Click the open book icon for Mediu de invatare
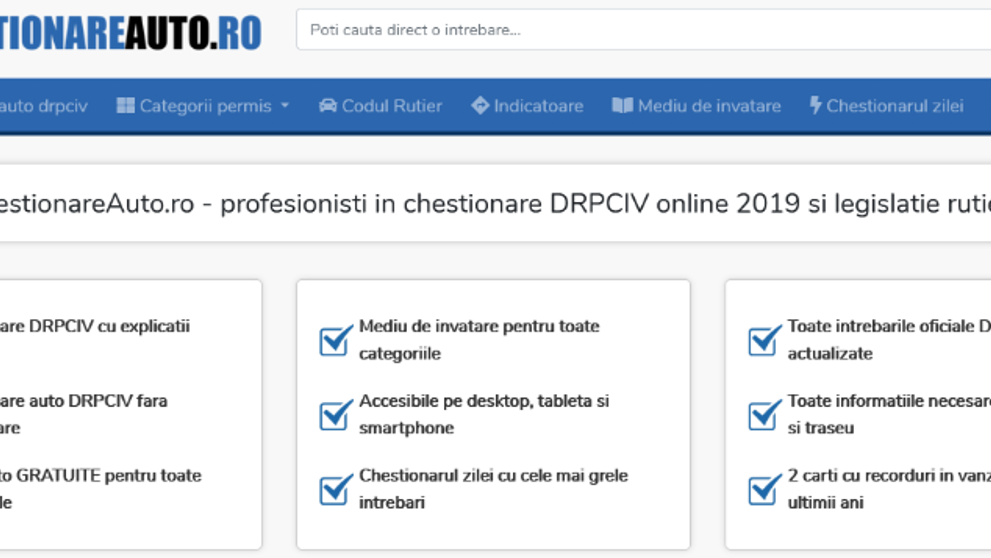This screenshot has height=558, width=991. (x=622, y=106)
